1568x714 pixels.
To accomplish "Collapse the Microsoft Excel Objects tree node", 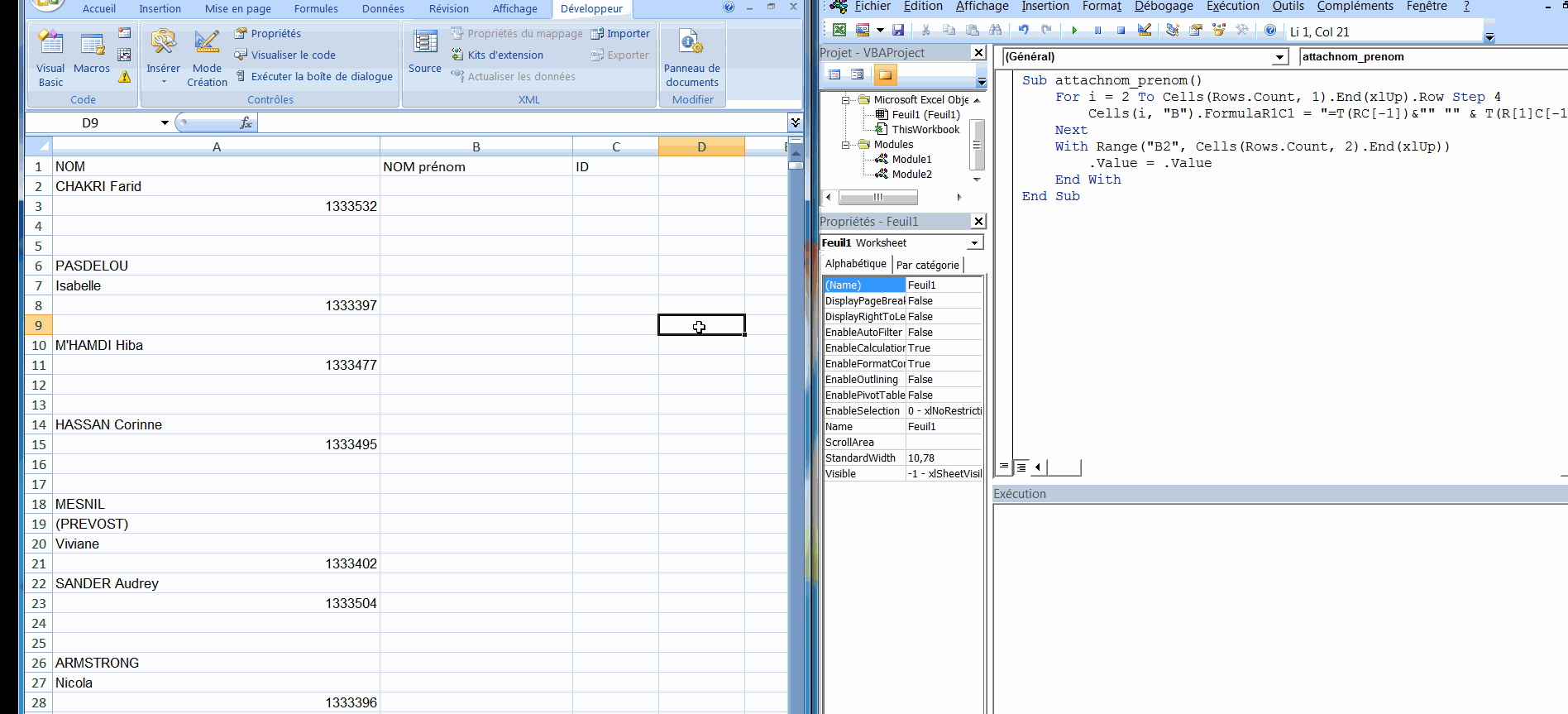I will point(845,100).
